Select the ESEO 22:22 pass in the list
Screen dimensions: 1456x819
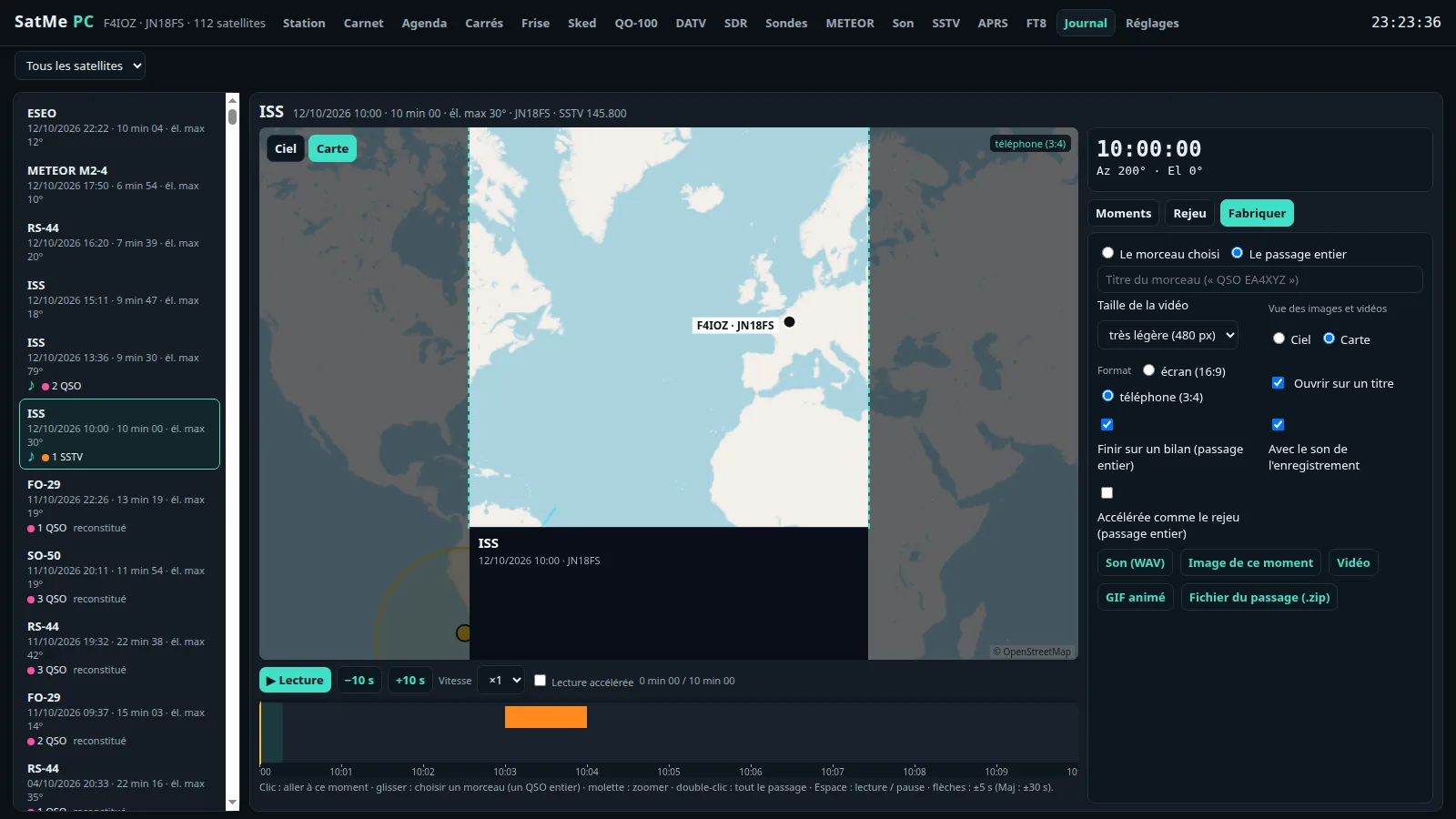[x=119, y=126]
